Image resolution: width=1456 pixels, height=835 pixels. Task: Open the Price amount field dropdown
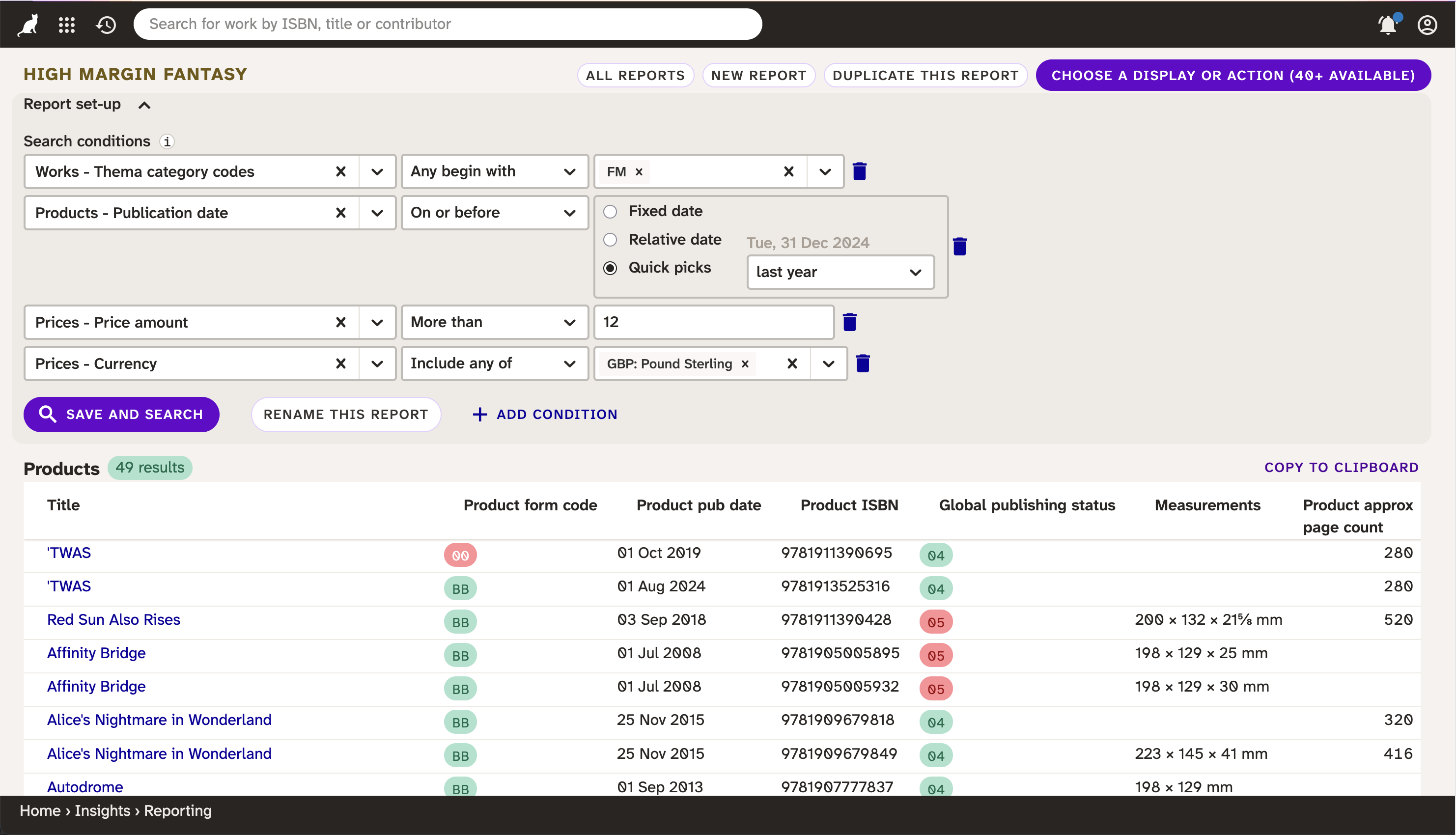click(x=377, y=322)
